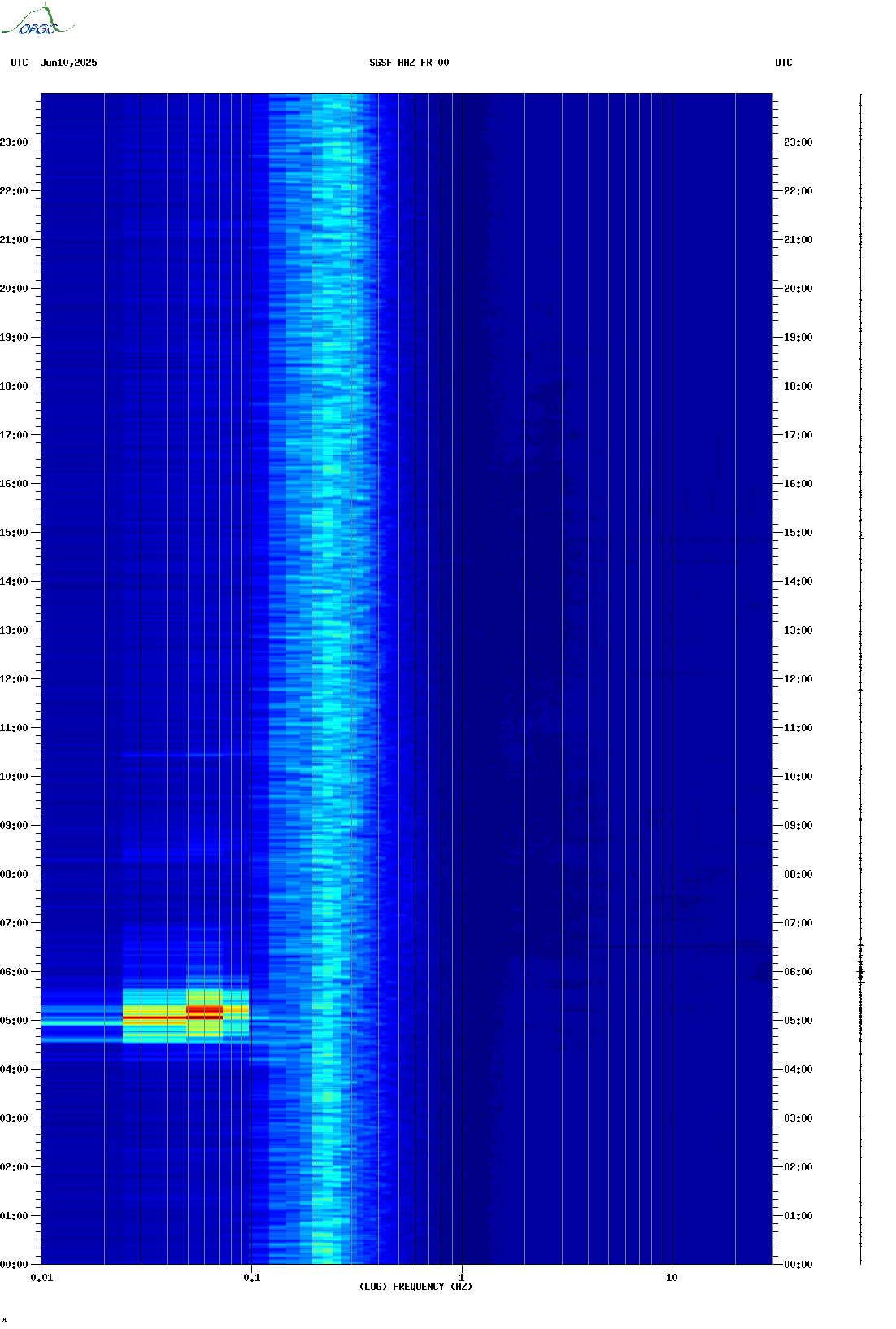This screenshot has width=896, height=1329.
Task: Click the seismogram tick mark near 15:00
Action: coord(861,538)
